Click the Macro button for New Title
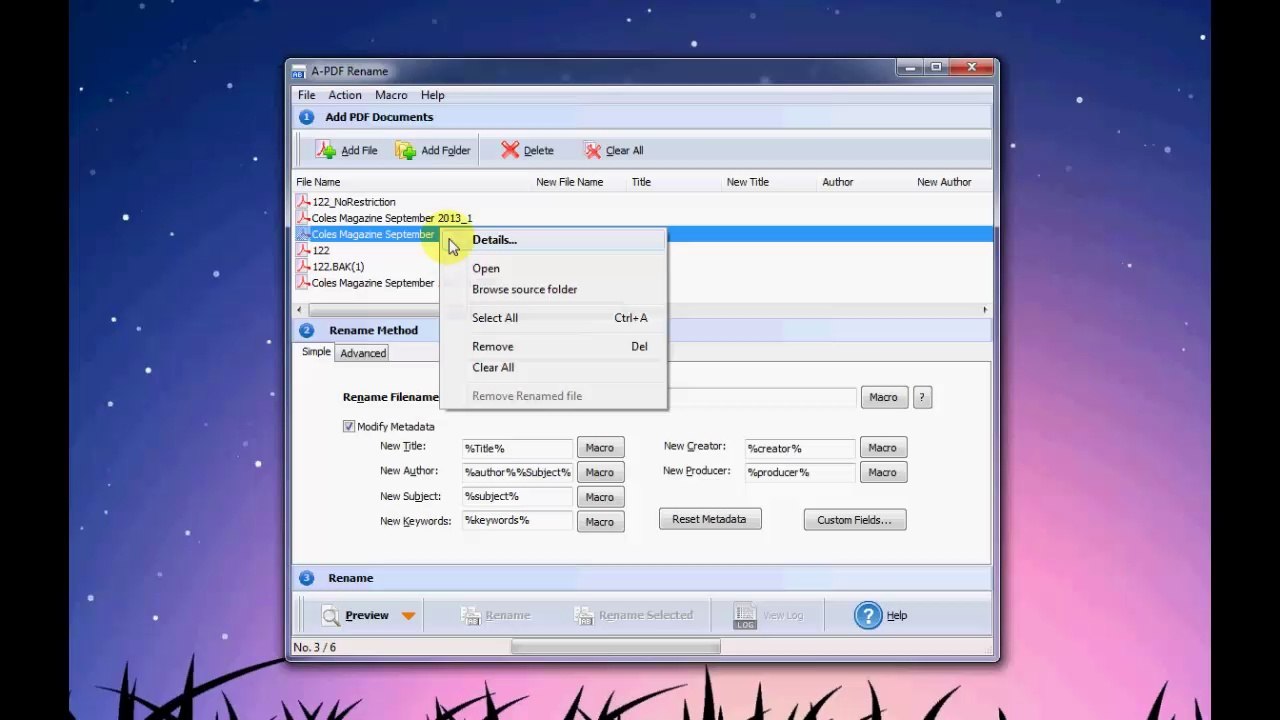 [x=599, y=448]
